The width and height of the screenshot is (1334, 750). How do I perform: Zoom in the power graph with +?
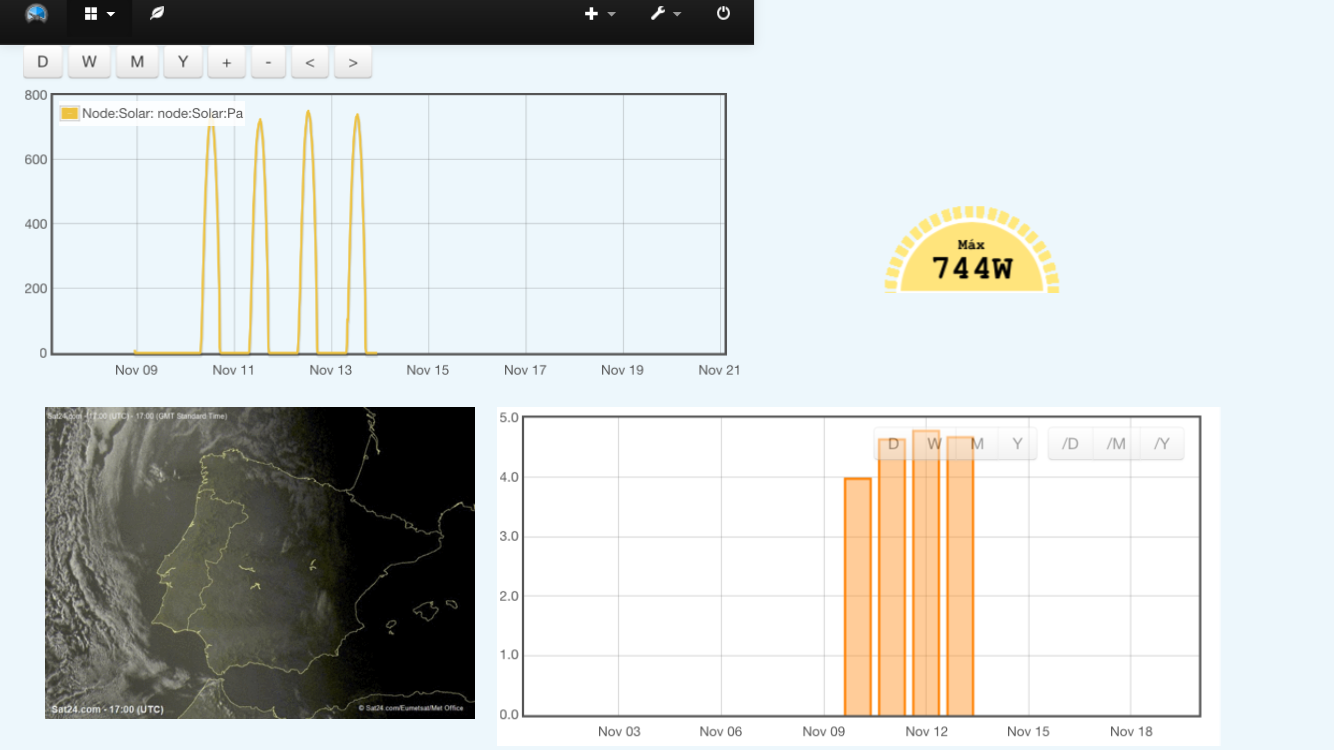click(227, 62)
